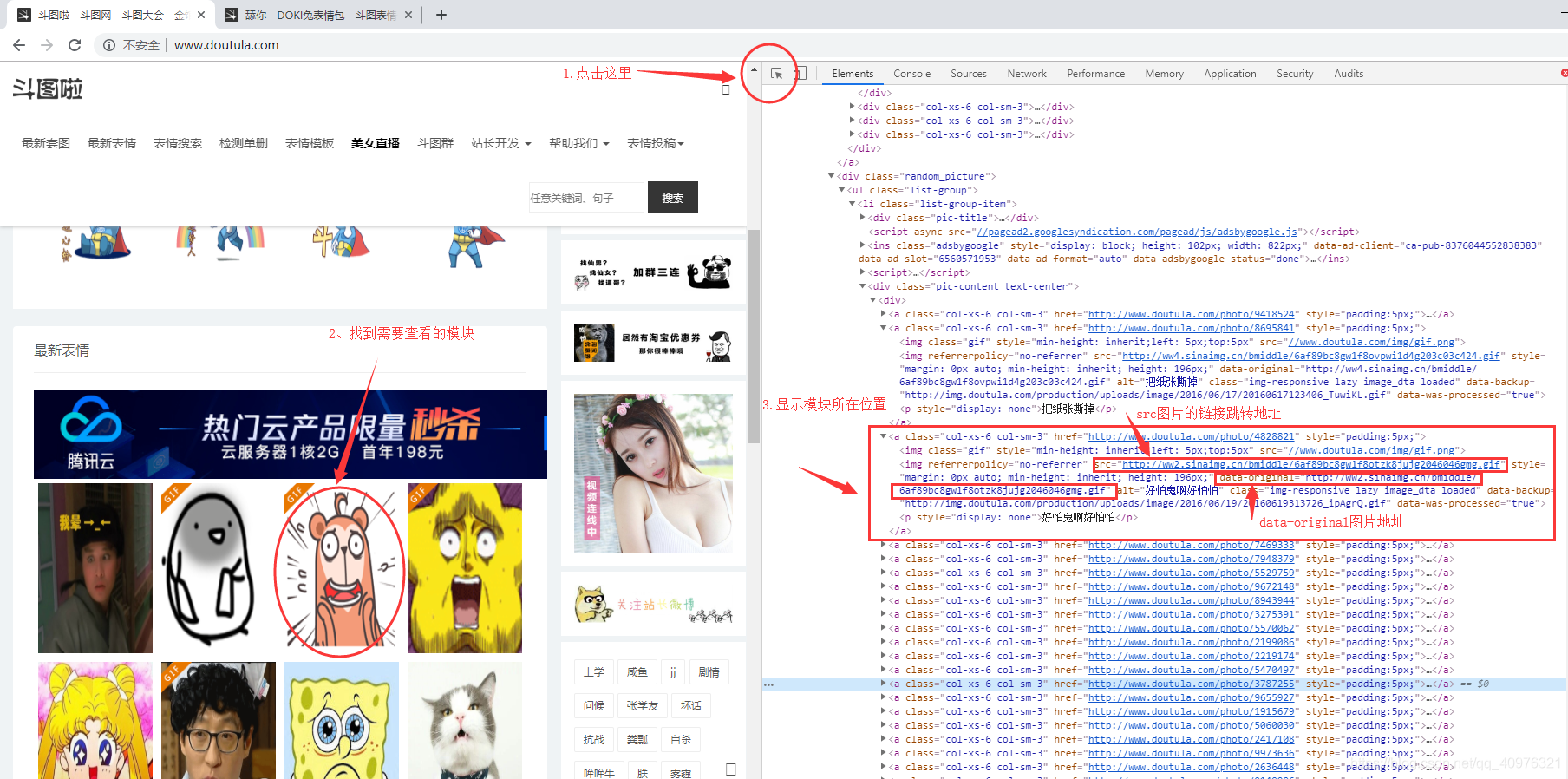The width and height of the screenshot is (1568, 779).
Task: Toggle the DevTools device toolbar icon
Action: [800, 74]
